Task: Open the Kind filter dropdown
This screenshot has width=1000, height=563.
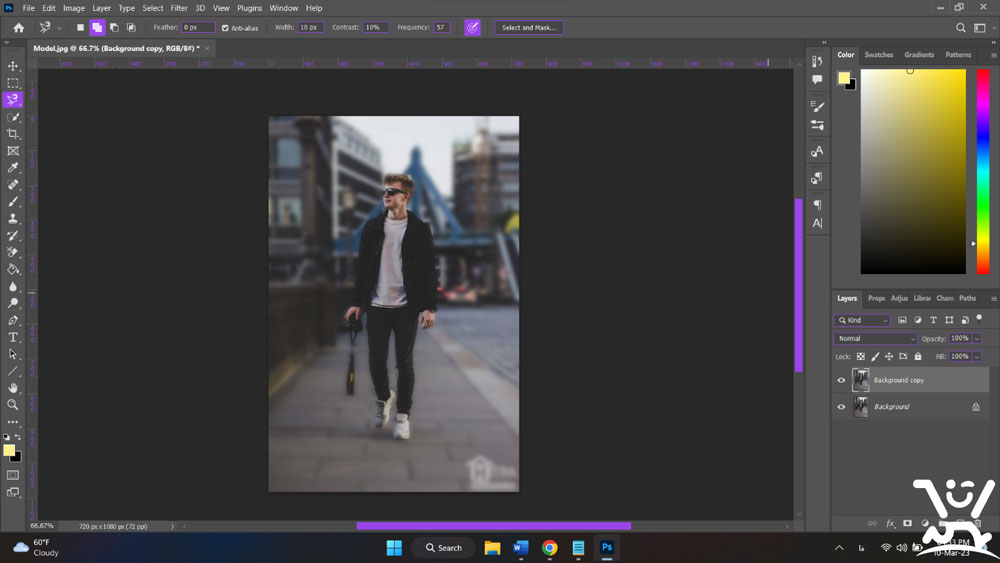Action: pyautogui.click(x=862, y=320)
